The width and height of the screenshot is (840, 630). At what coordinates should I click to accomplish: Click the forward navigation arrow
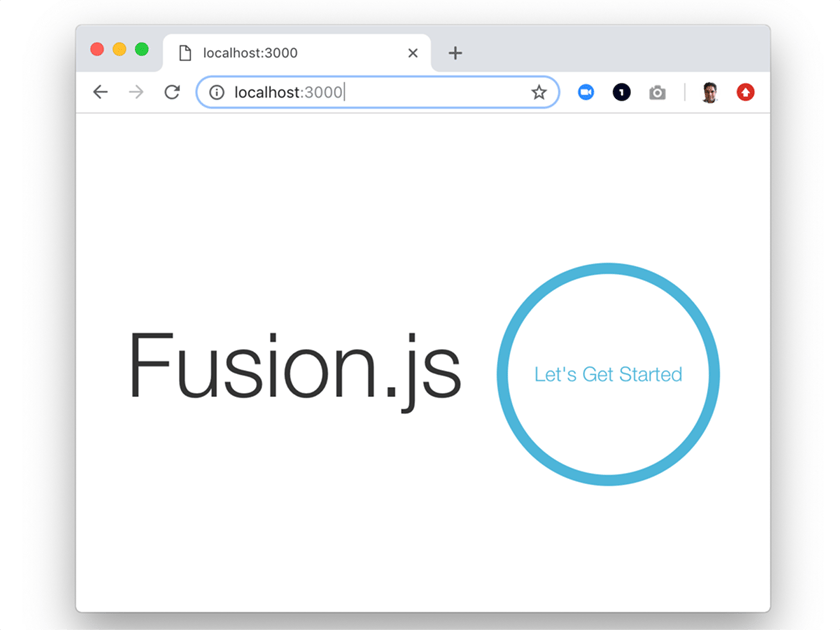[136, 92]
